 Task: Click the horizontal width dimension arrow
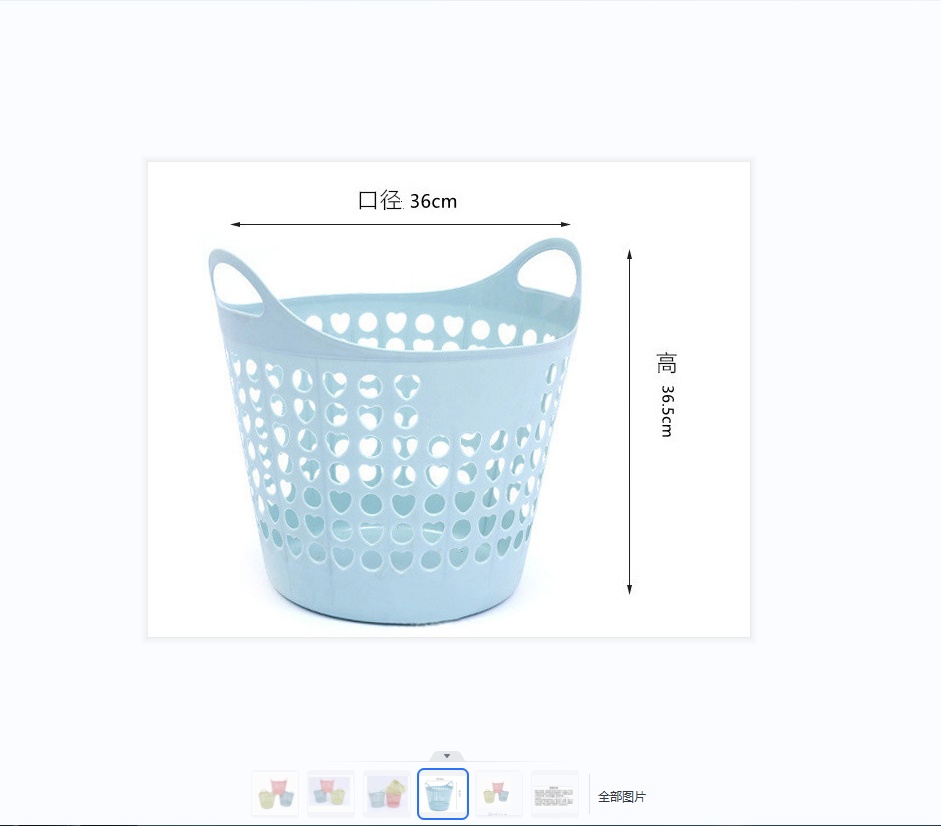coord(400,225)
